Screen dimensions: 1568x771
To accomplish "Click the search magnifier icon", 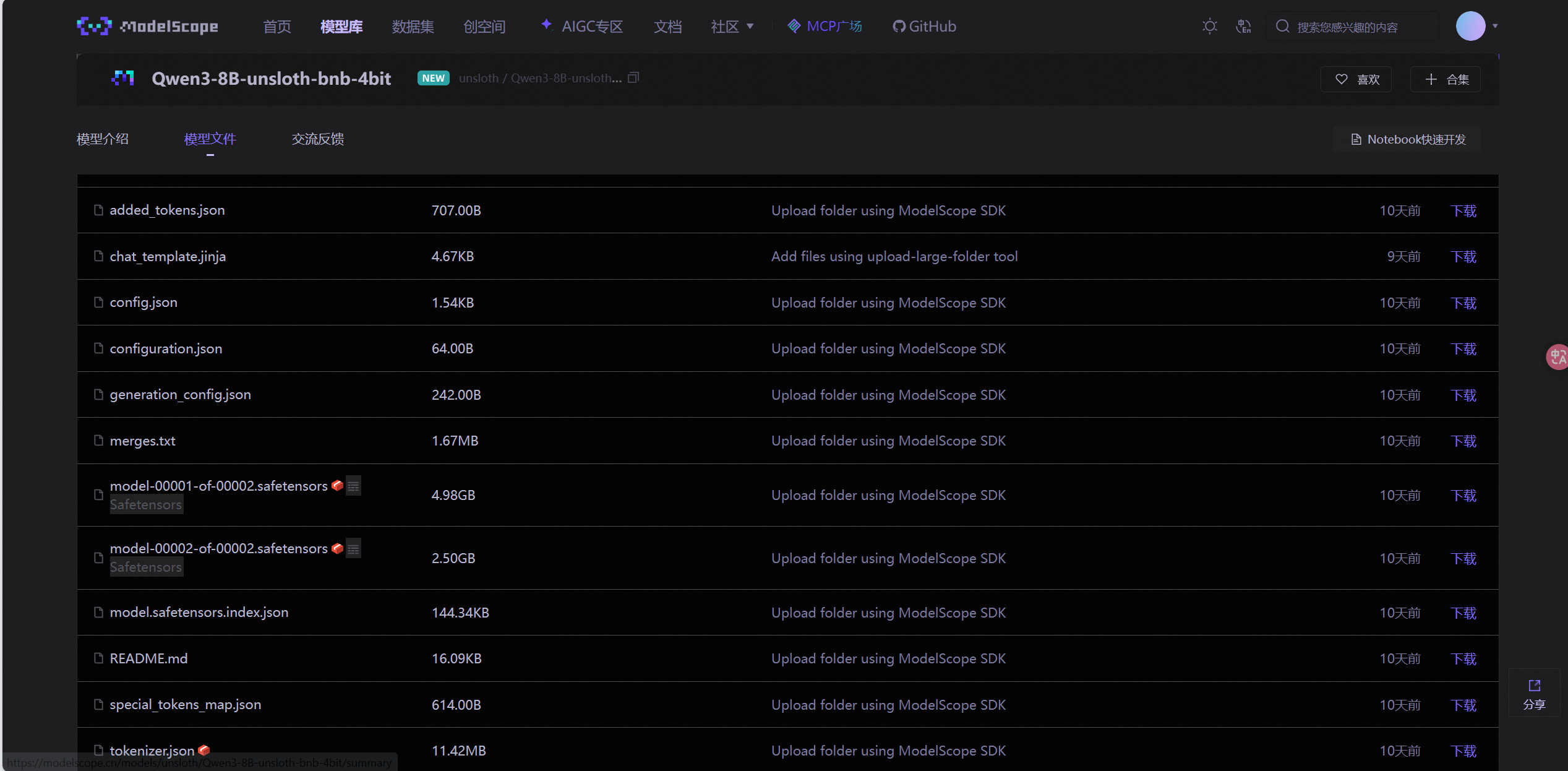I will (x=1282, y=26).
